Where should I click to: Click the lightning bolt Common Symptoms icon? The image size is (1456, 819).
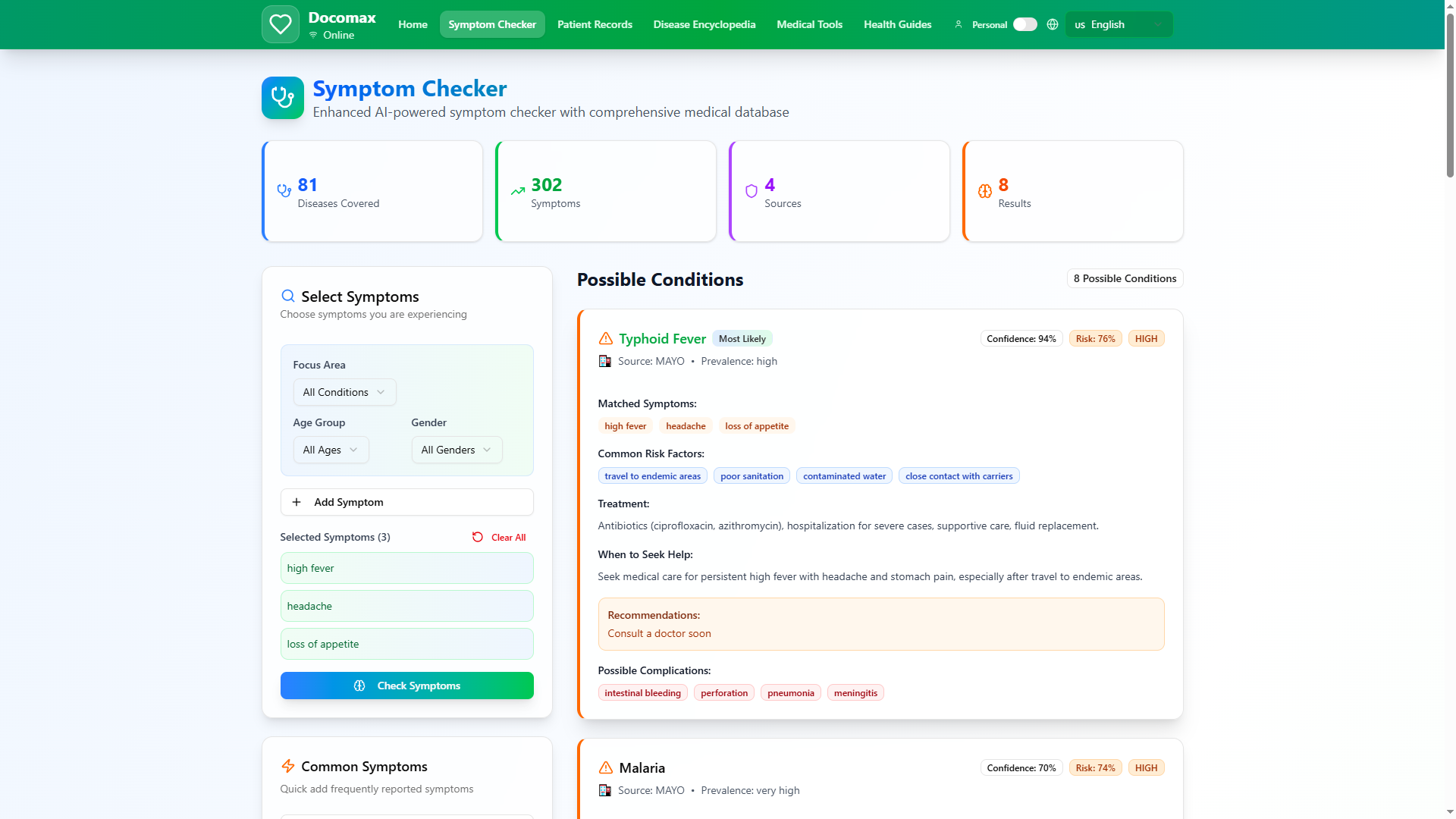287,767
